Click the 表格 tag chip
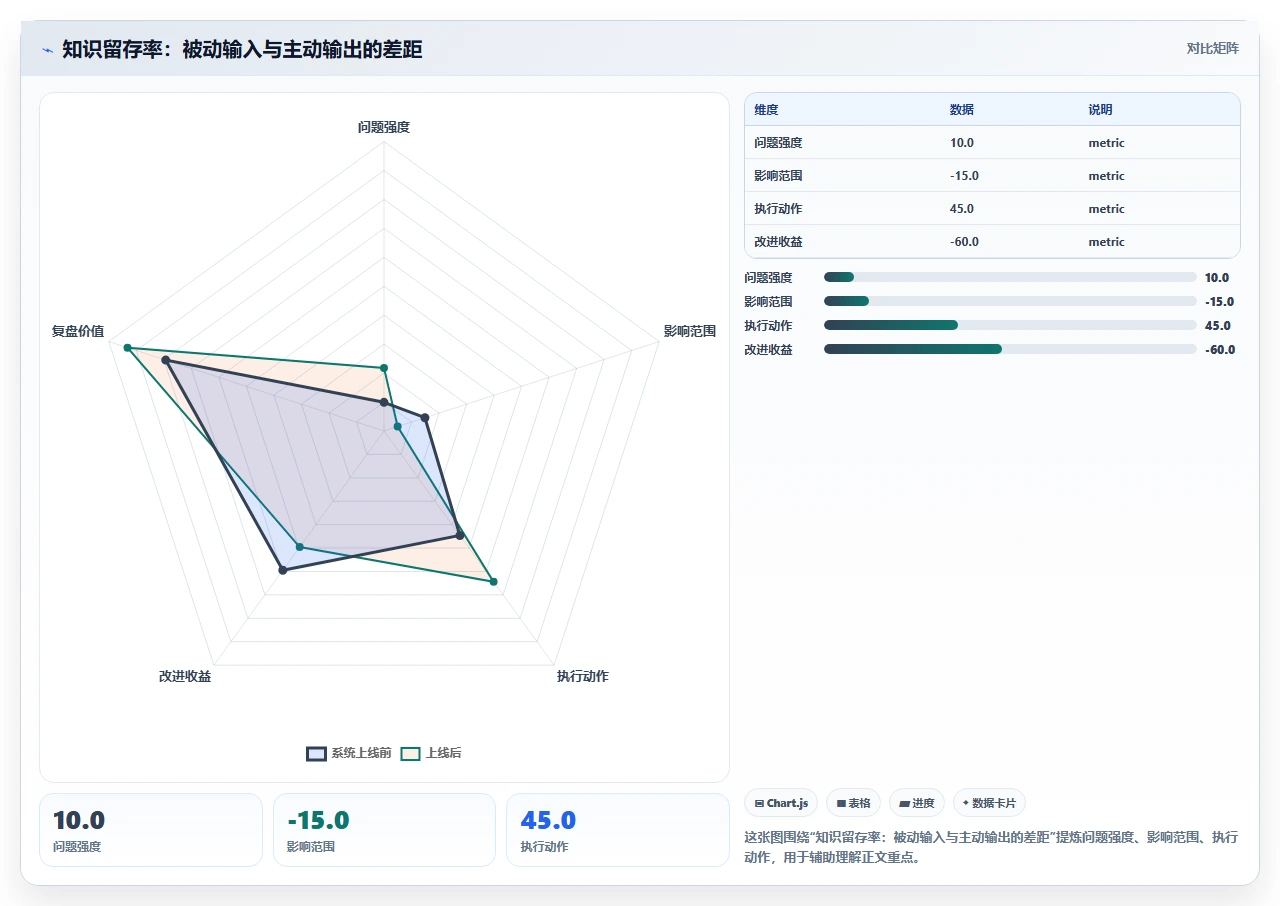Screen dimensions: 1280x906 click(x=854, y=803)
